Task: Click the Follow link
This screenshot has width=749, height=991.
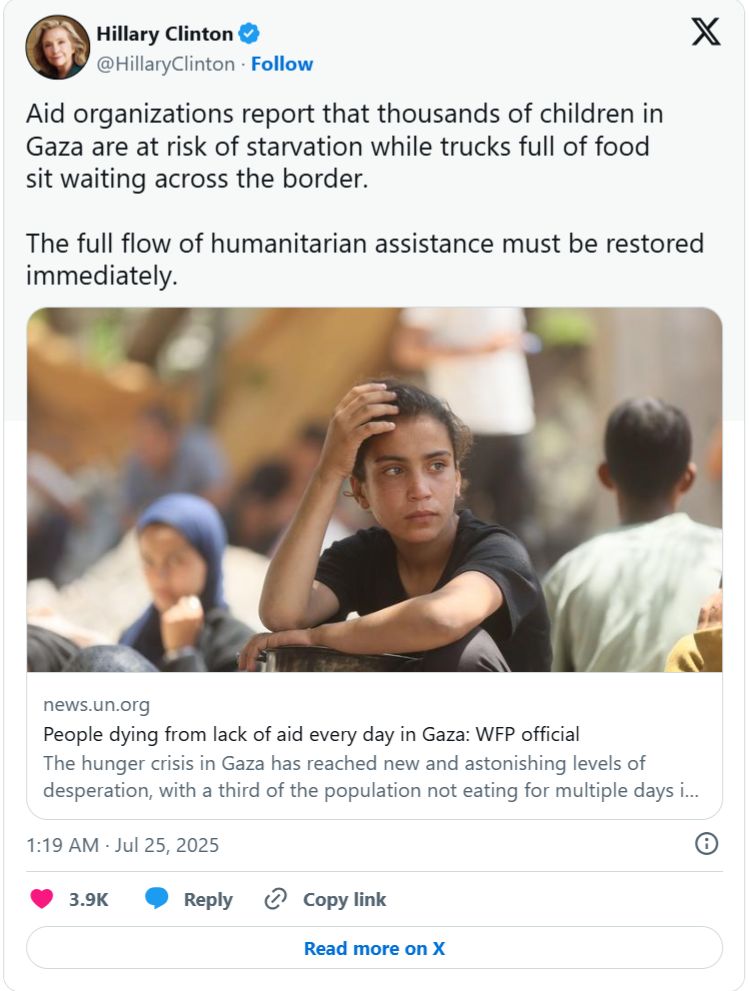Action: tap(281, 64)
